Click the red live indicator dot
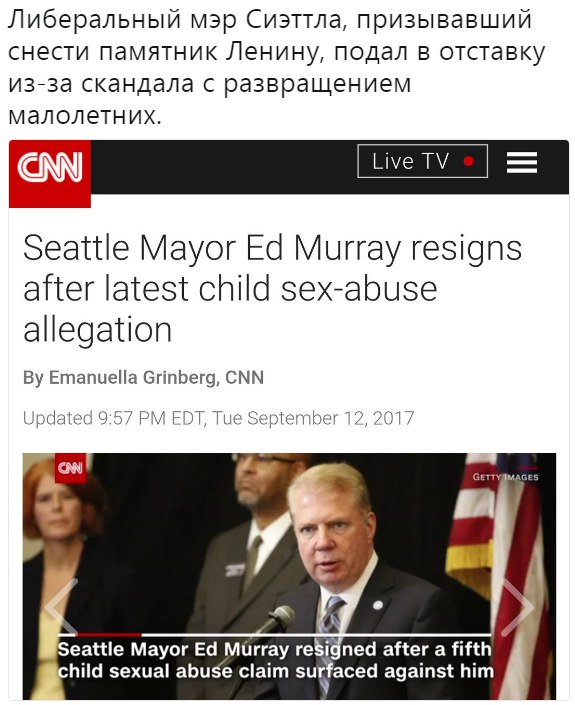 click(x=468, y=161)
